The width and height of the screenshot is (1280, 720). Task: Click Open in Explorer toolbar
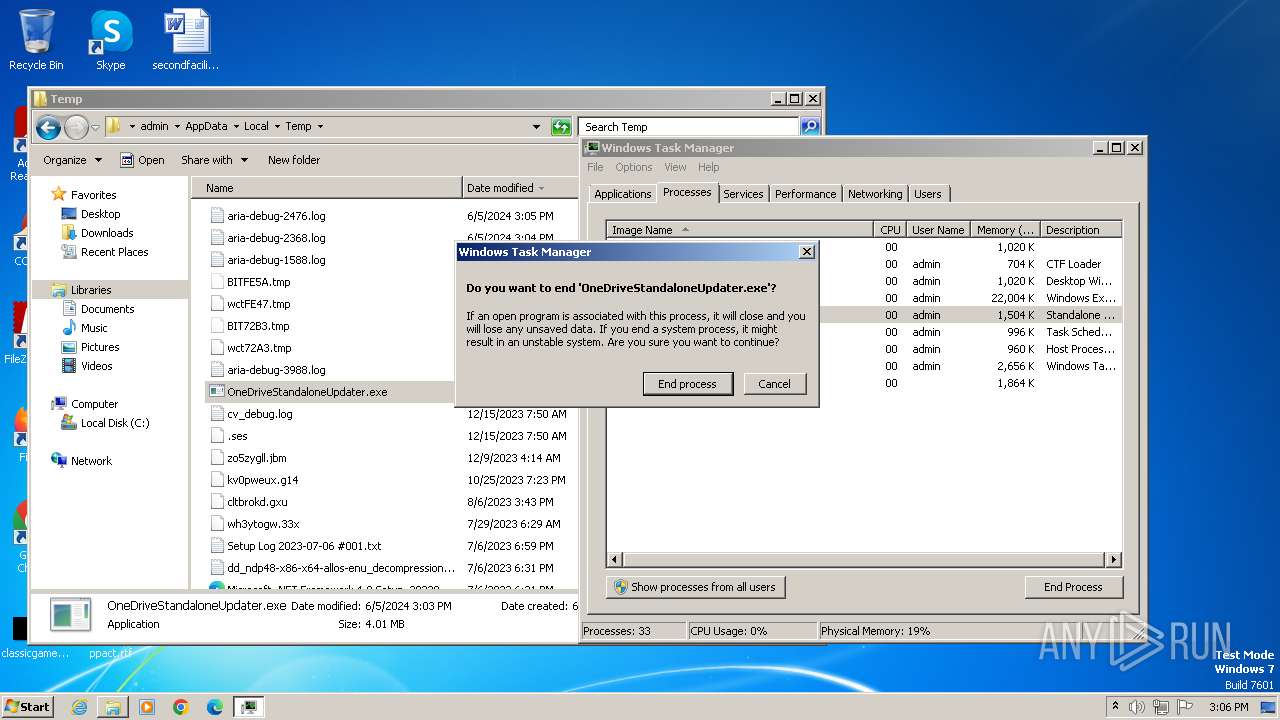point(142,160)
